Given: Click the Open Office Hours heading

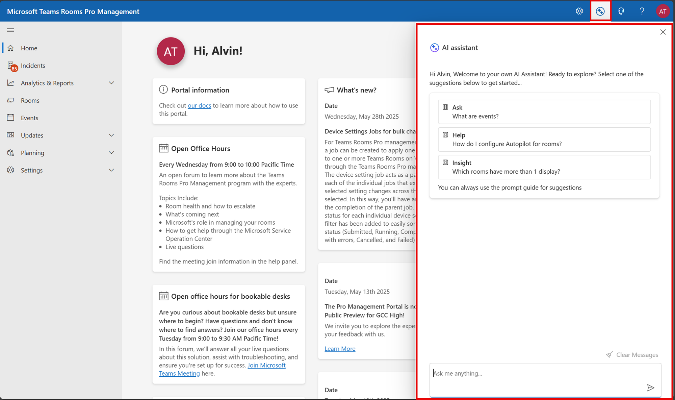Looking at the screenshot, I should (x=201, y=149).
